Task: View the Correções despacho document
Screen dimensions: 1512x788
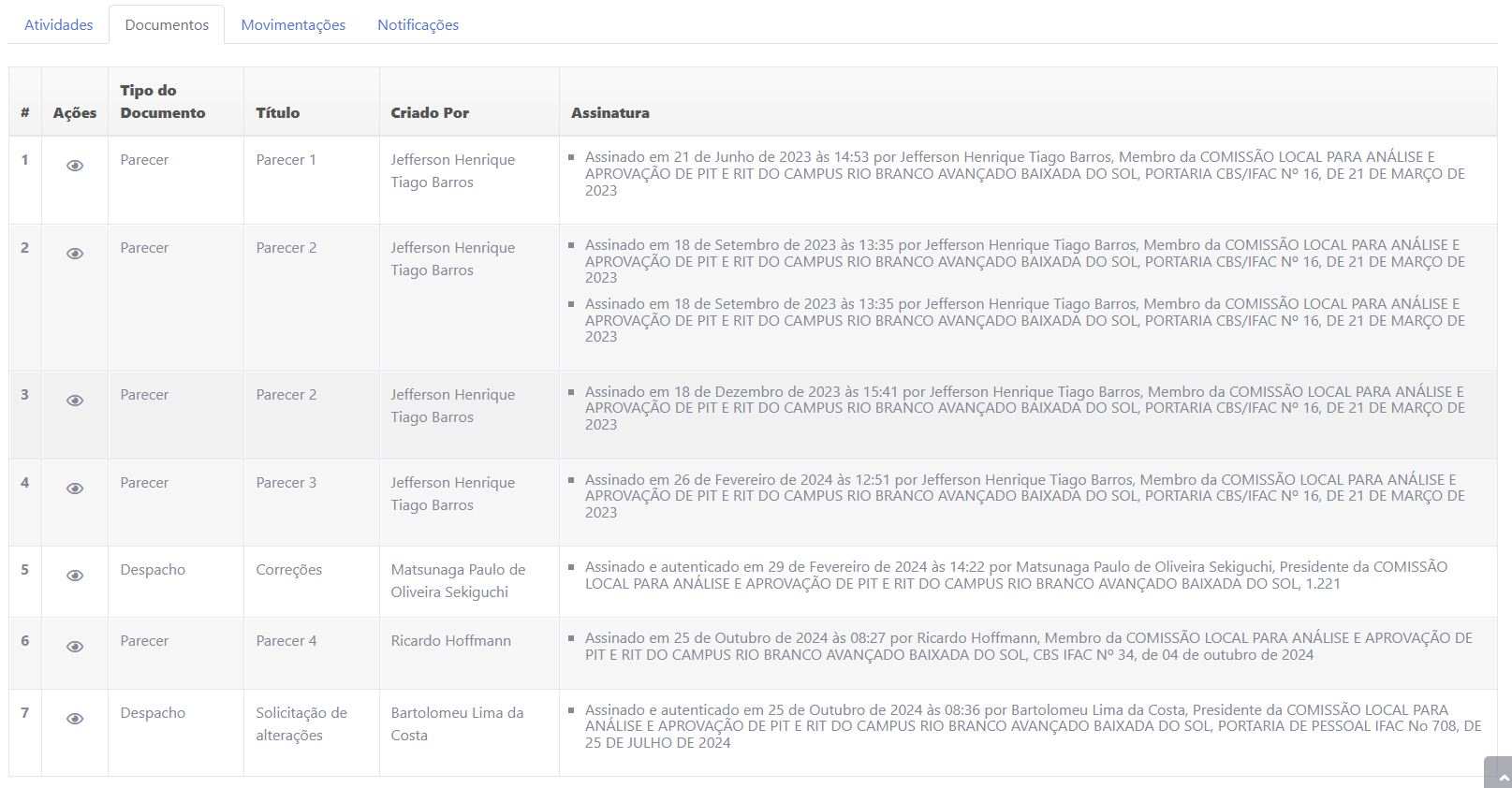Action: click(x=75, y=576)
